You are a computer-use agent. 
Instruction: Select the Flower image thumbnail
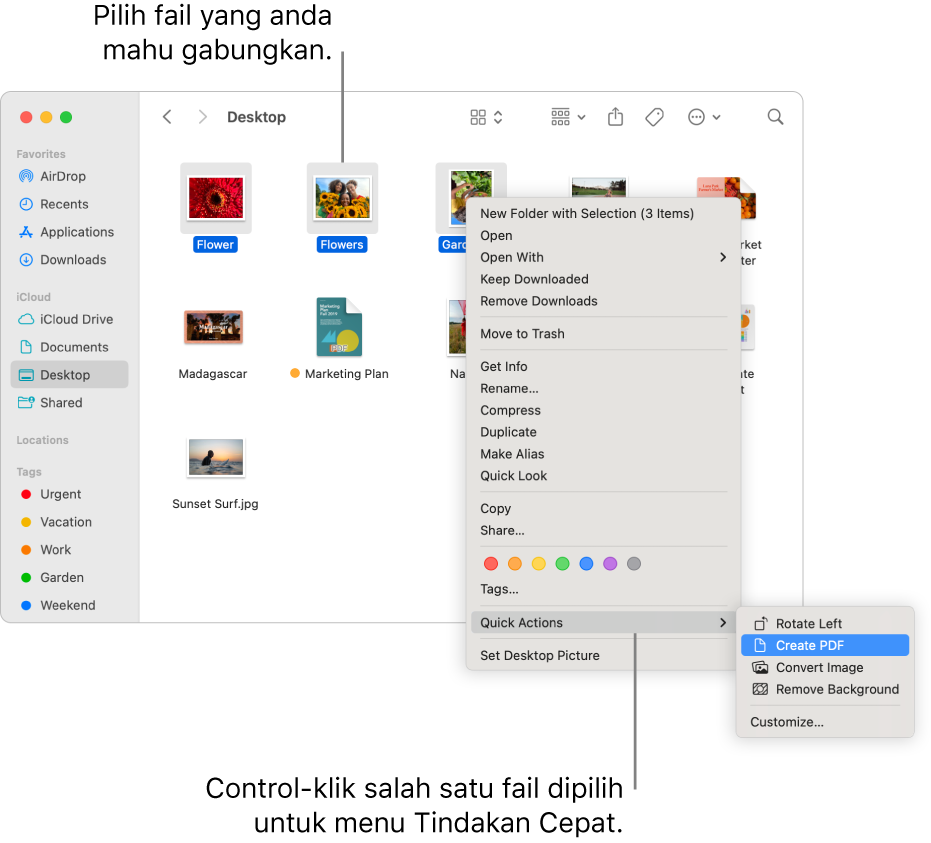216,198
